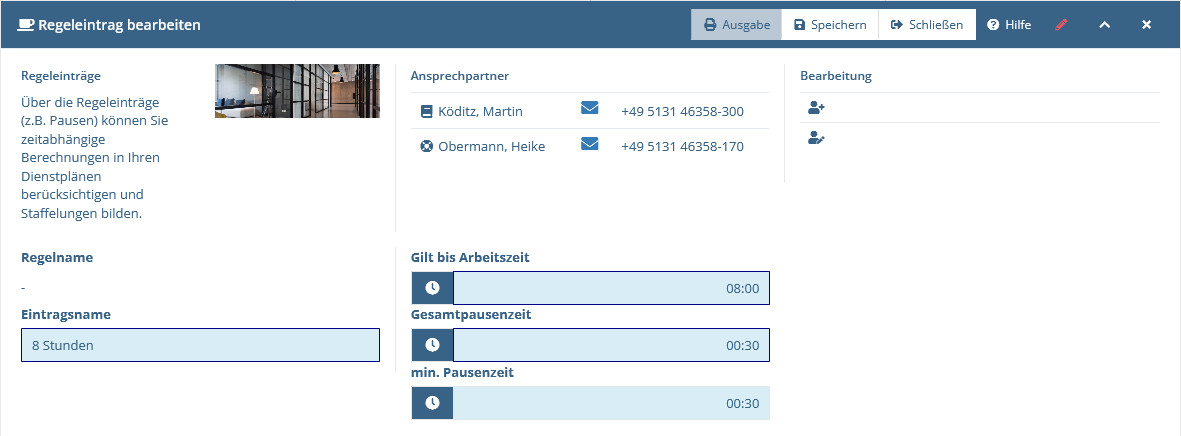Open the Ausgabe print option
Image resolution: width=1181 pixels, height=436 pixels.
tap(737, 25)
